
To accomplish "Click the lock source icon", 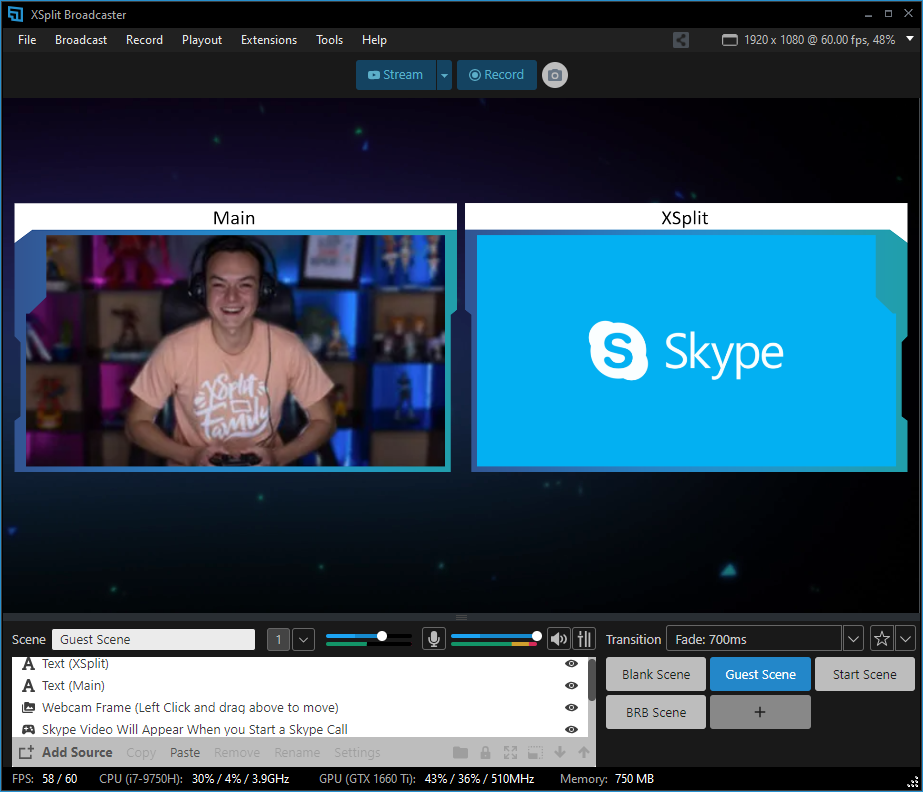I will click(x=485, y=753).
